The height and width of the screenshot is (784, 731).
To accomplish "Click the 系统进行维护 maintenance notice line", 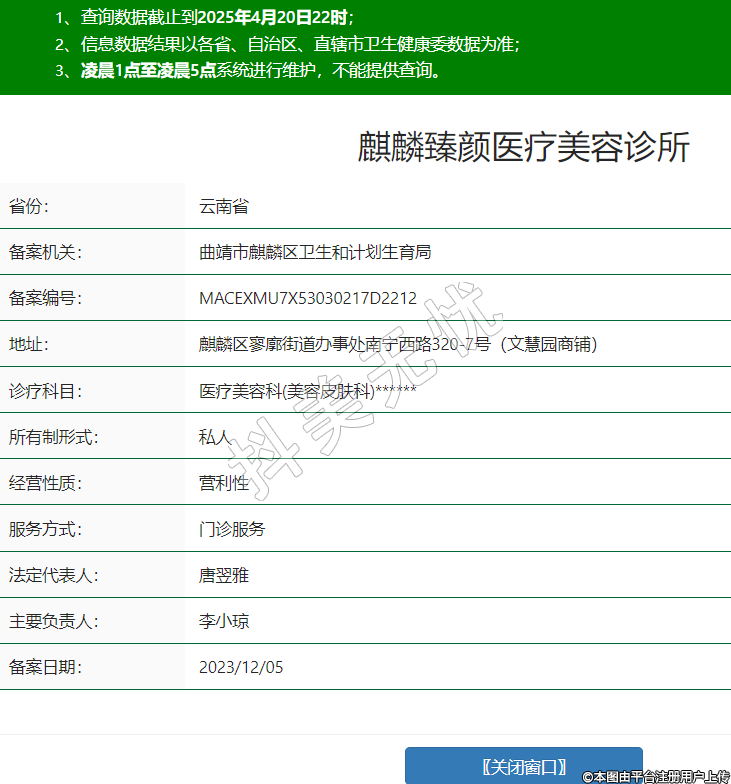I will 260,71.
